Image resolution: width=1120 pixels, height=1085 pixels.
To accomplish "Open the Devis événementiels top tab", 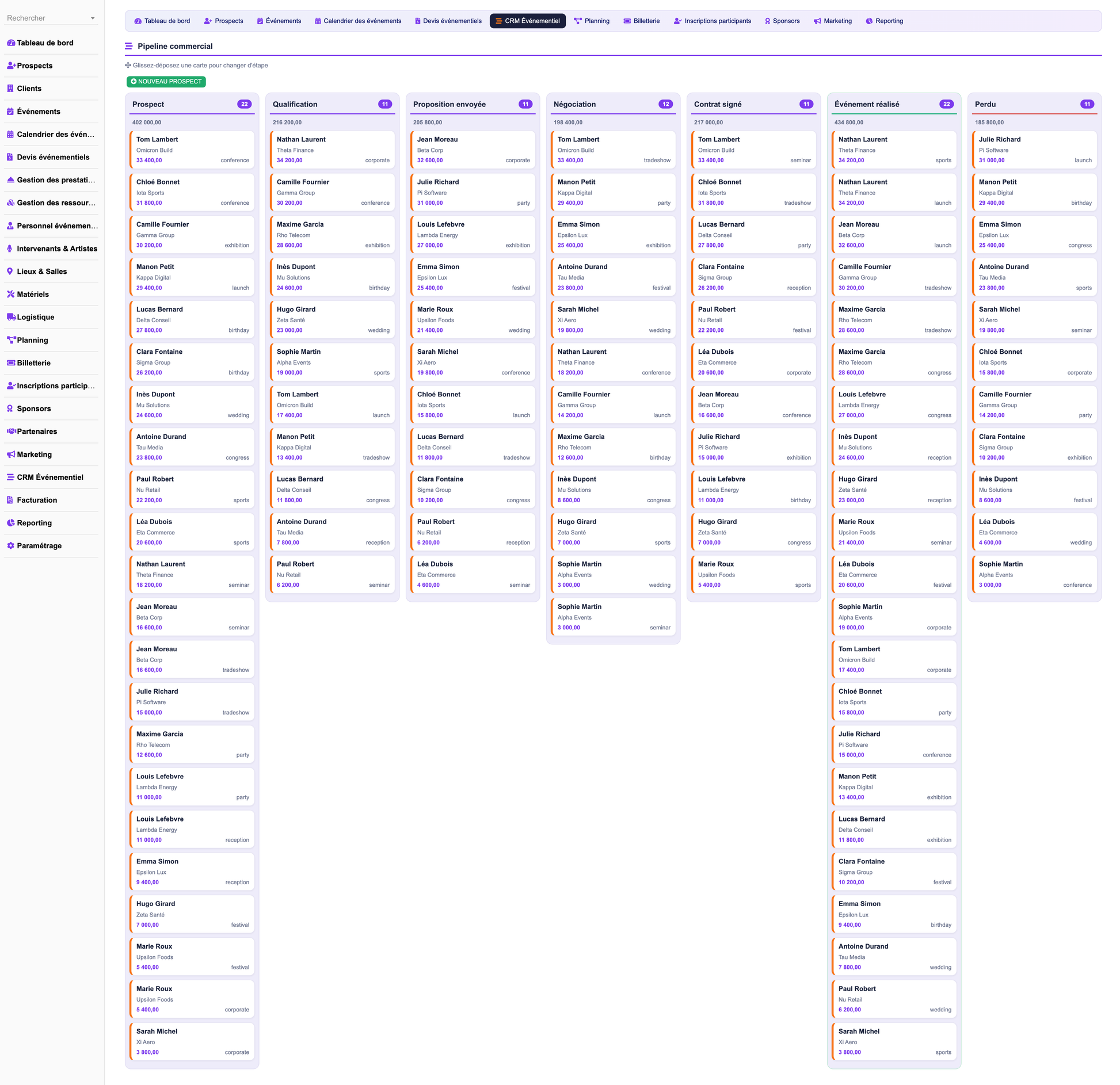I will point(448,21).
